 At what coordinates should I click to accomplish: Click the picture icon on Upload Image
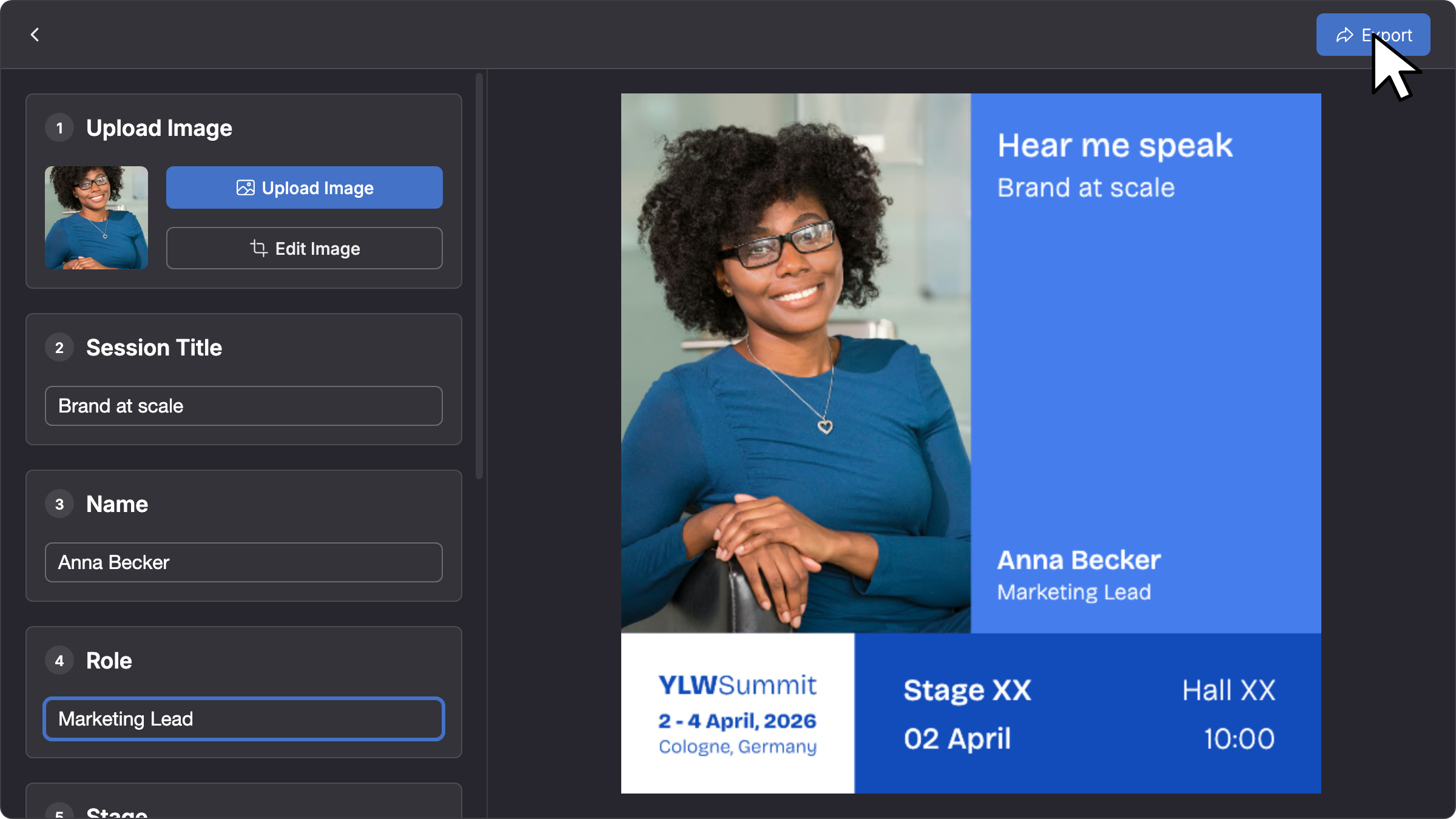[x=245, y=187]
